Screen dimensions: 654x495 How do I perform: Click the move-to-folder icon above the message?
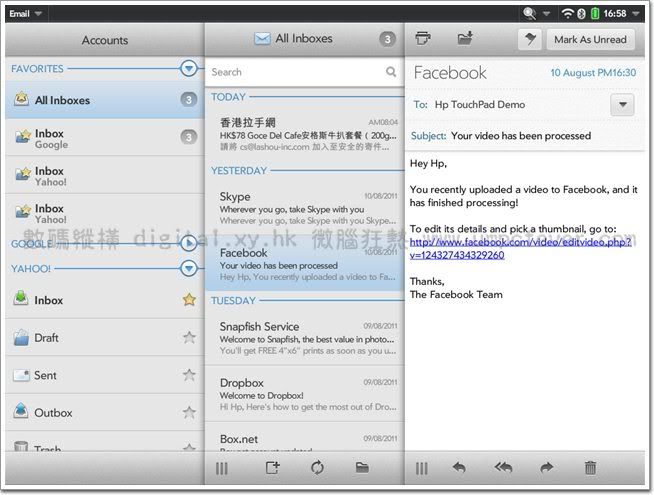[464, 39]
